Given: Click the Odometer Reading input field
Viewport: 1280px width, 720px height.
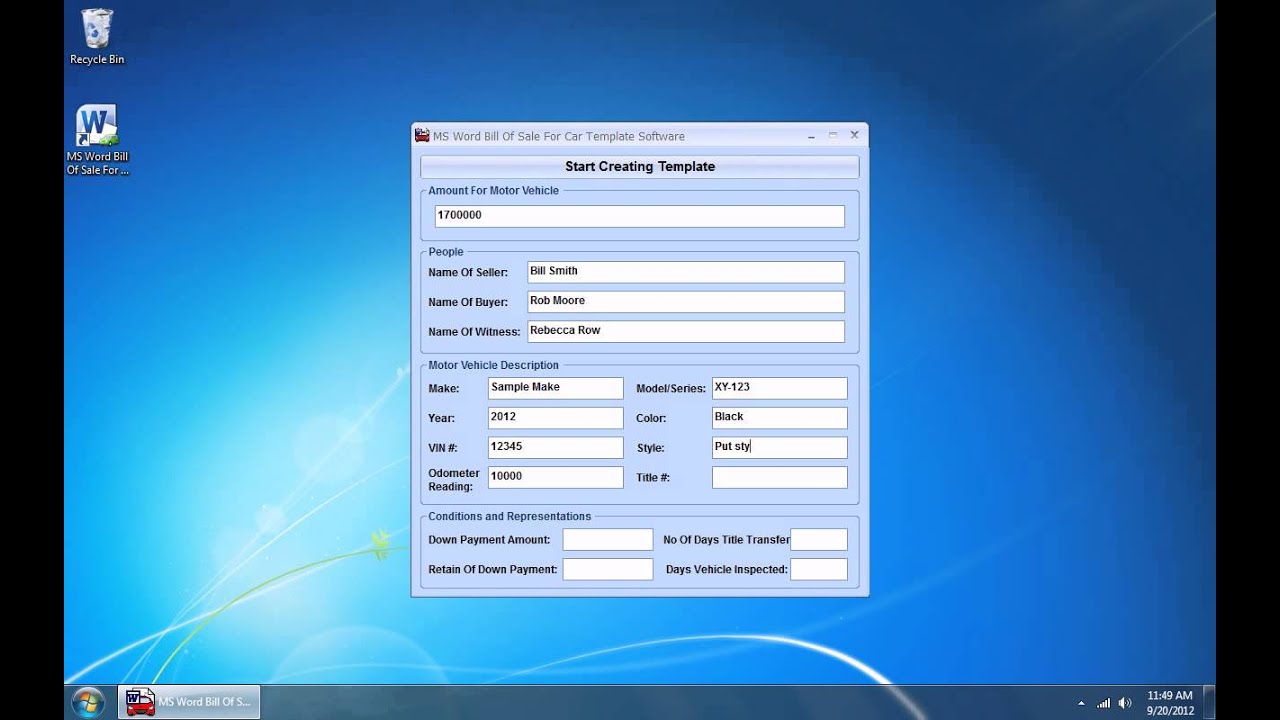Looking at the screenshot, I should (x=556, y=478).
